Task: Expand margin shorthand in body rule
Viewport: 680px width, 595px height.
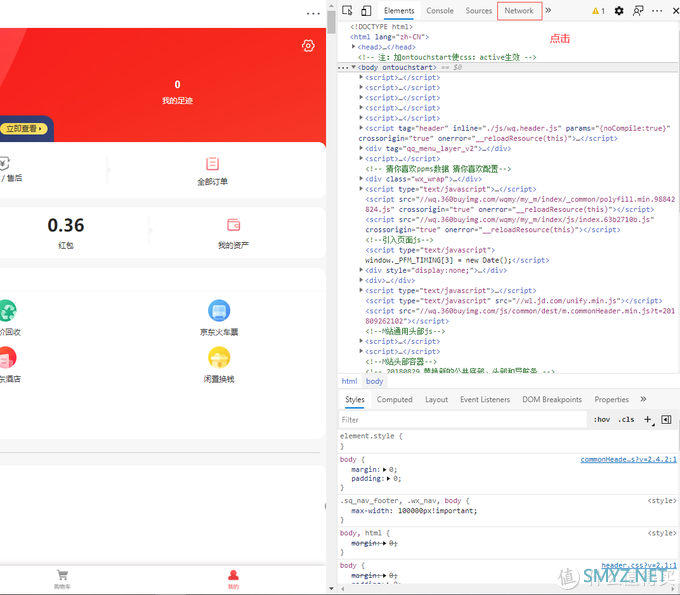Action: pos(385,470)
